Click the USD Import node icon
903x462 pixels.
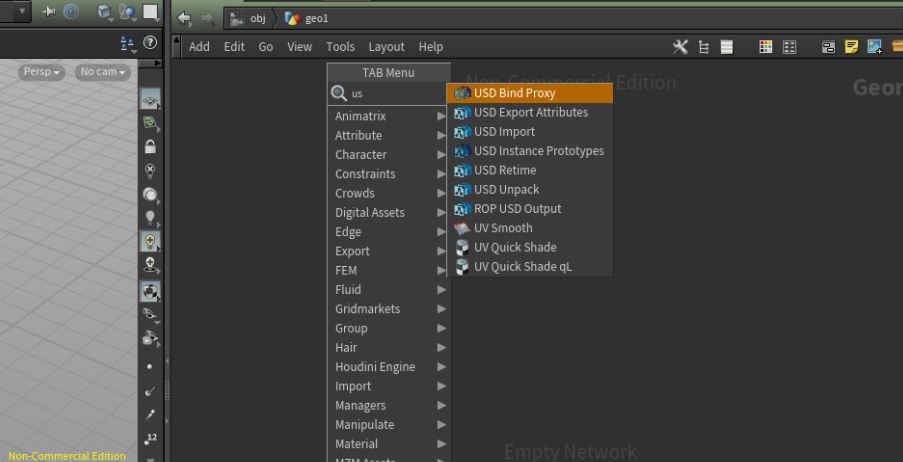click(462, 132)
